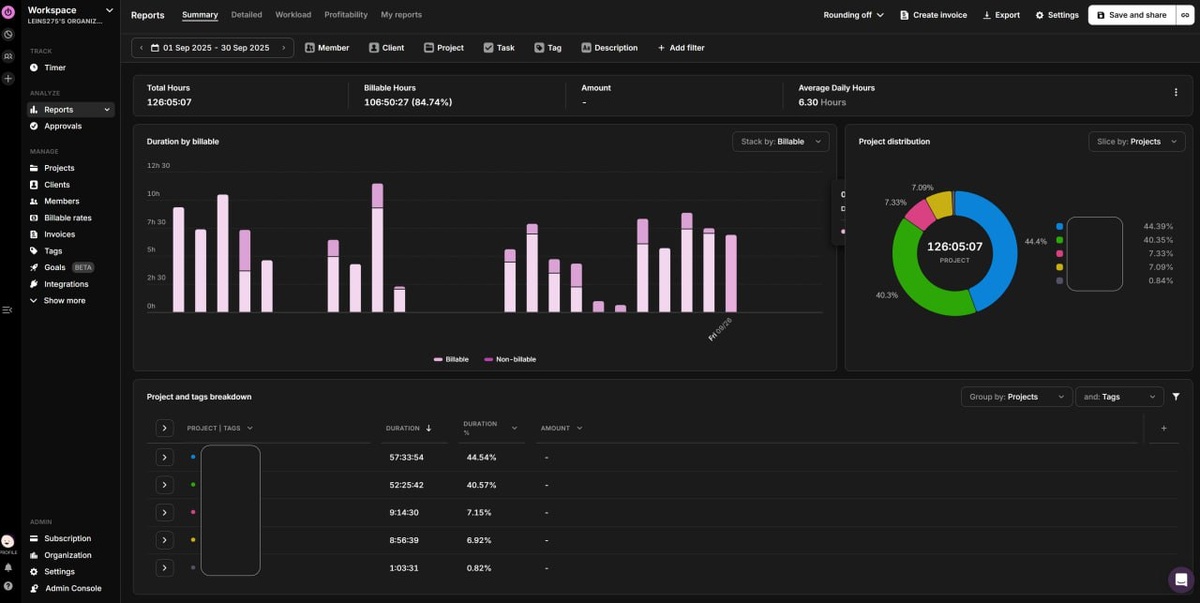This screenshot has height=603, width=1200.
Task: Open report Settings in the top bar
Action: (1057, 15)
